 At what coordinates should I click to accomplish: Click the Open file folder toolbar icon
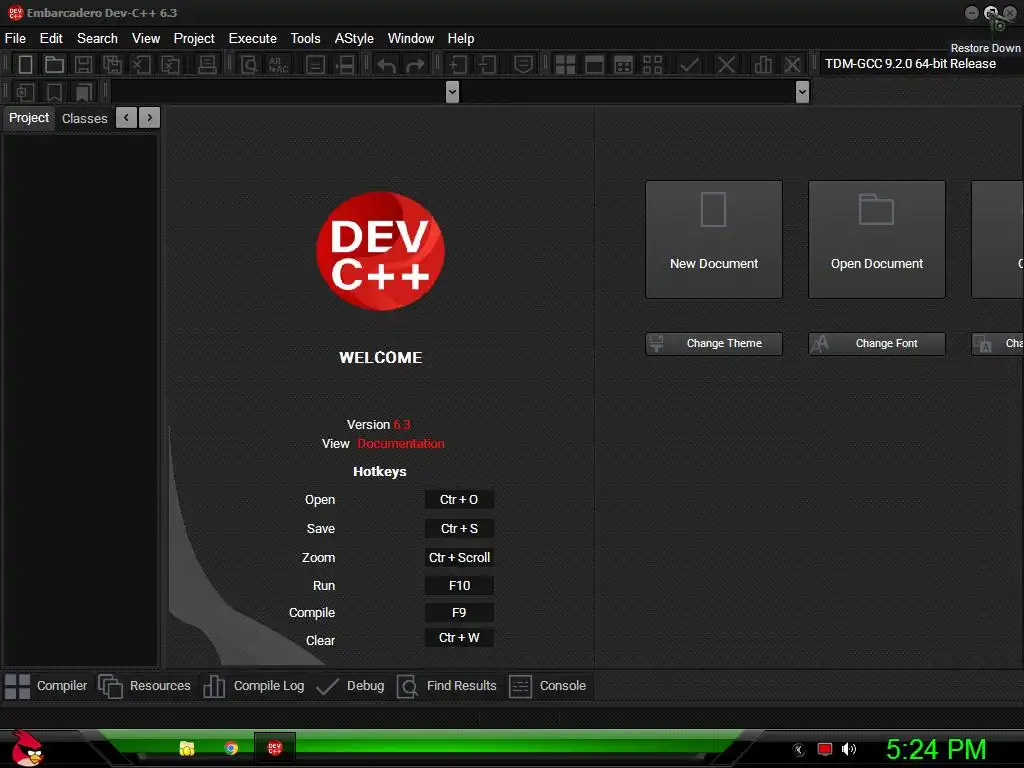[x=54, y=65]
